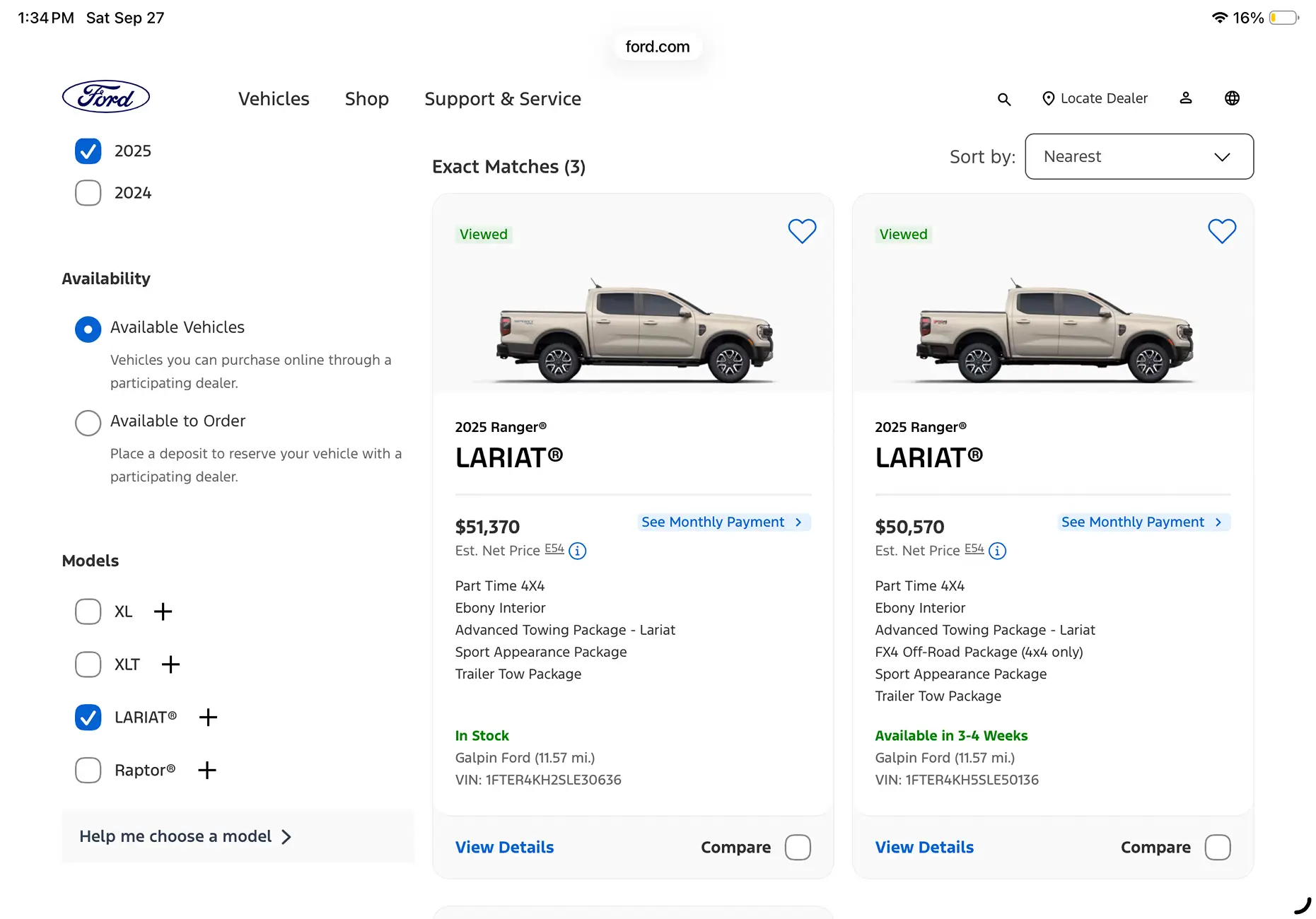The width and height of the screenshot is (1316, 919).
Task: Click the E54 disclosure on the $50,570 price
Action: tap(974, 549)
